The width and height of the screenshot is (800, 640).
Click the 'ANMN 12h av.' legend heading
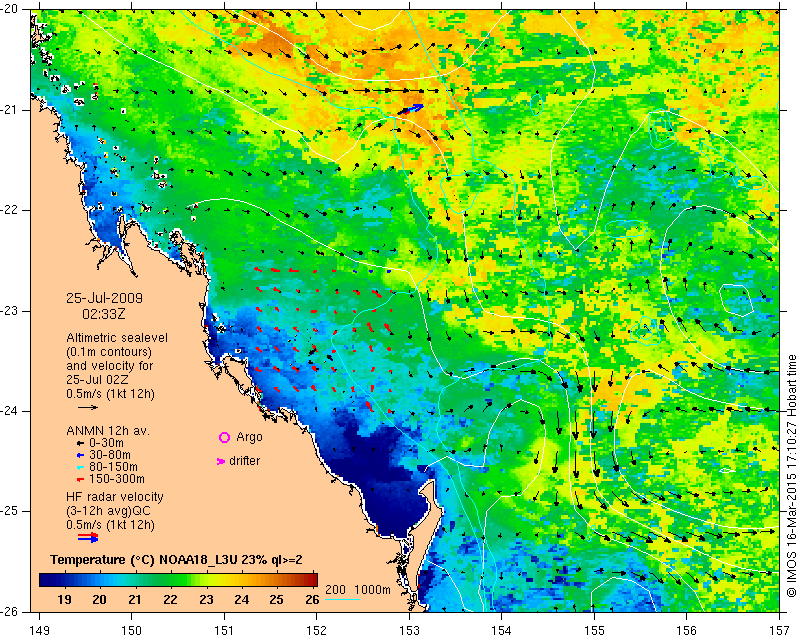108,431
